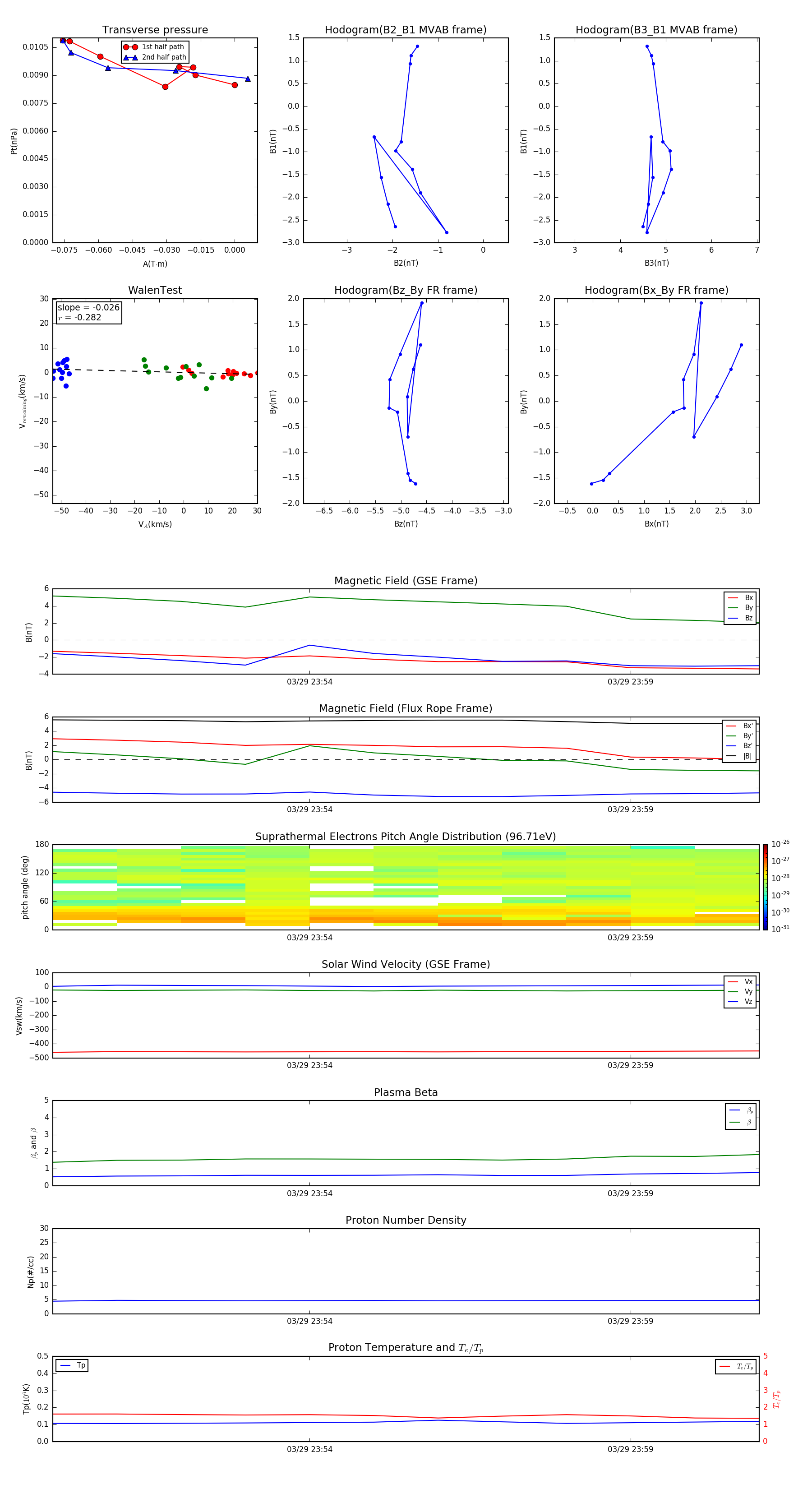Screen dimensions: 812x1489
Task: Click Bx' legend entry in Flux Rope plot
Action: tap(740, 726)
